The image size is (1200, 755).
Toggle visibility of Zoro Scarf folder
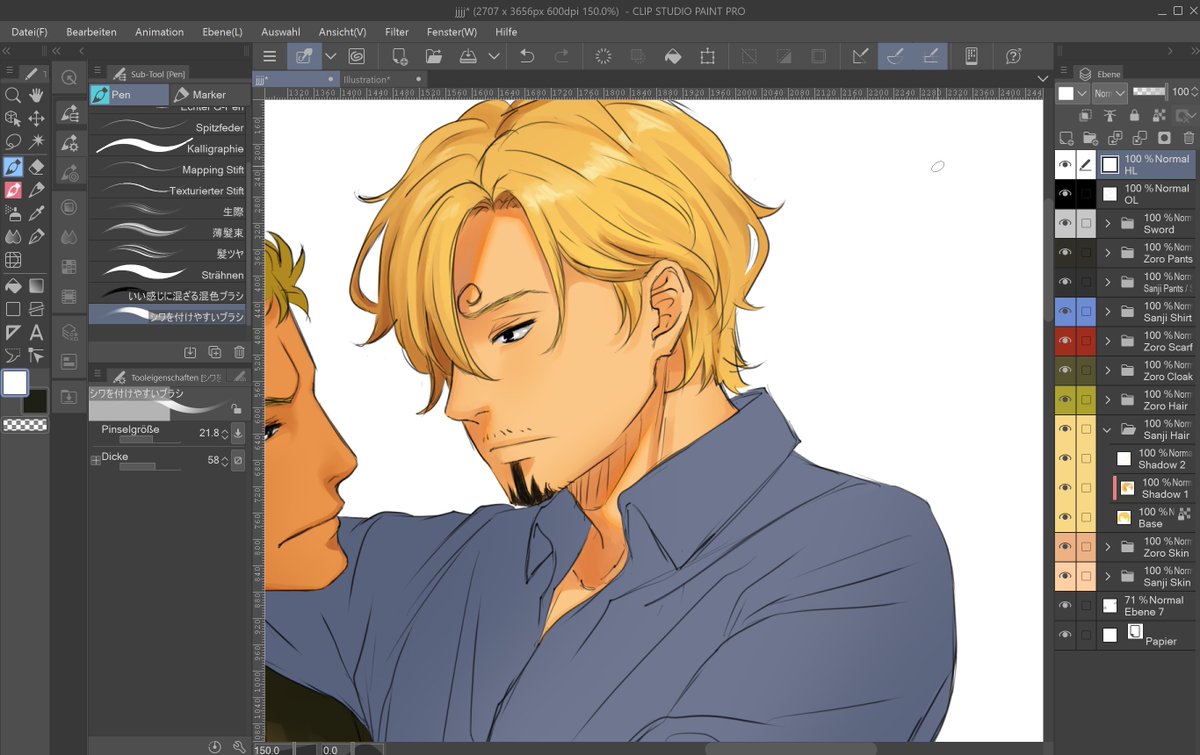pyautogui.click(x=1065, y=341)
